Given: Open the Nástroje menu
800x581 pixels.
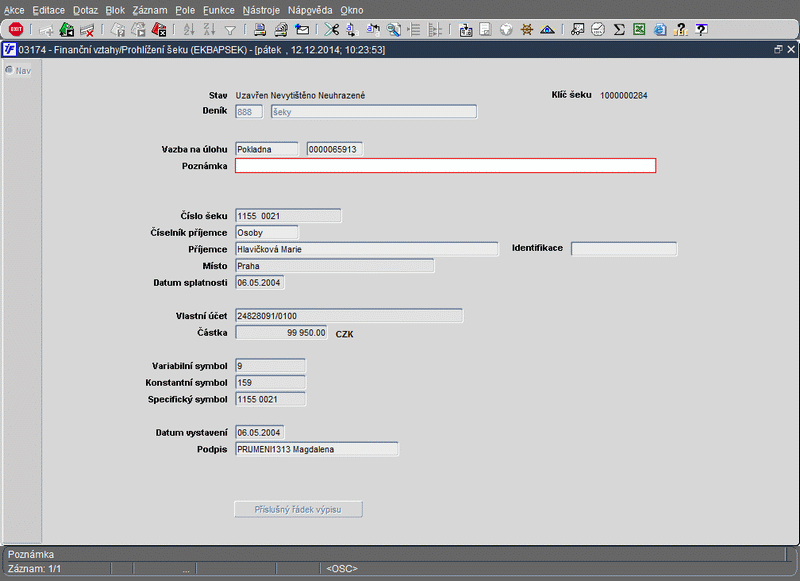Looking at the screenshot, I should [261, 10].
